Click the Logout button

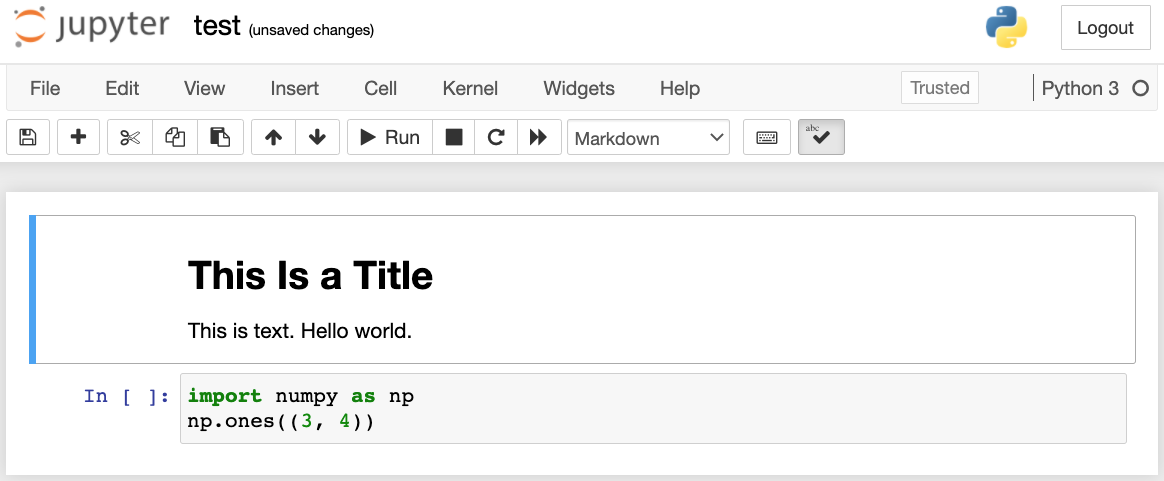pyautogui.click(x=1105, y=28)
